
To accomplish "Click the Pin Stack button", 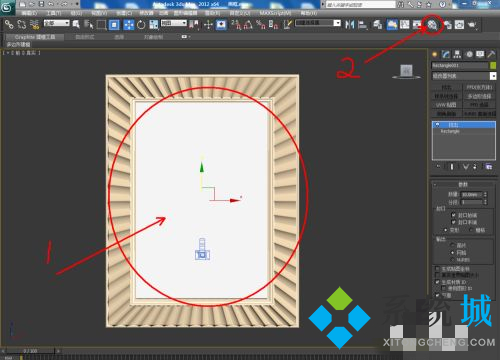I will click(x=438, y=166).
